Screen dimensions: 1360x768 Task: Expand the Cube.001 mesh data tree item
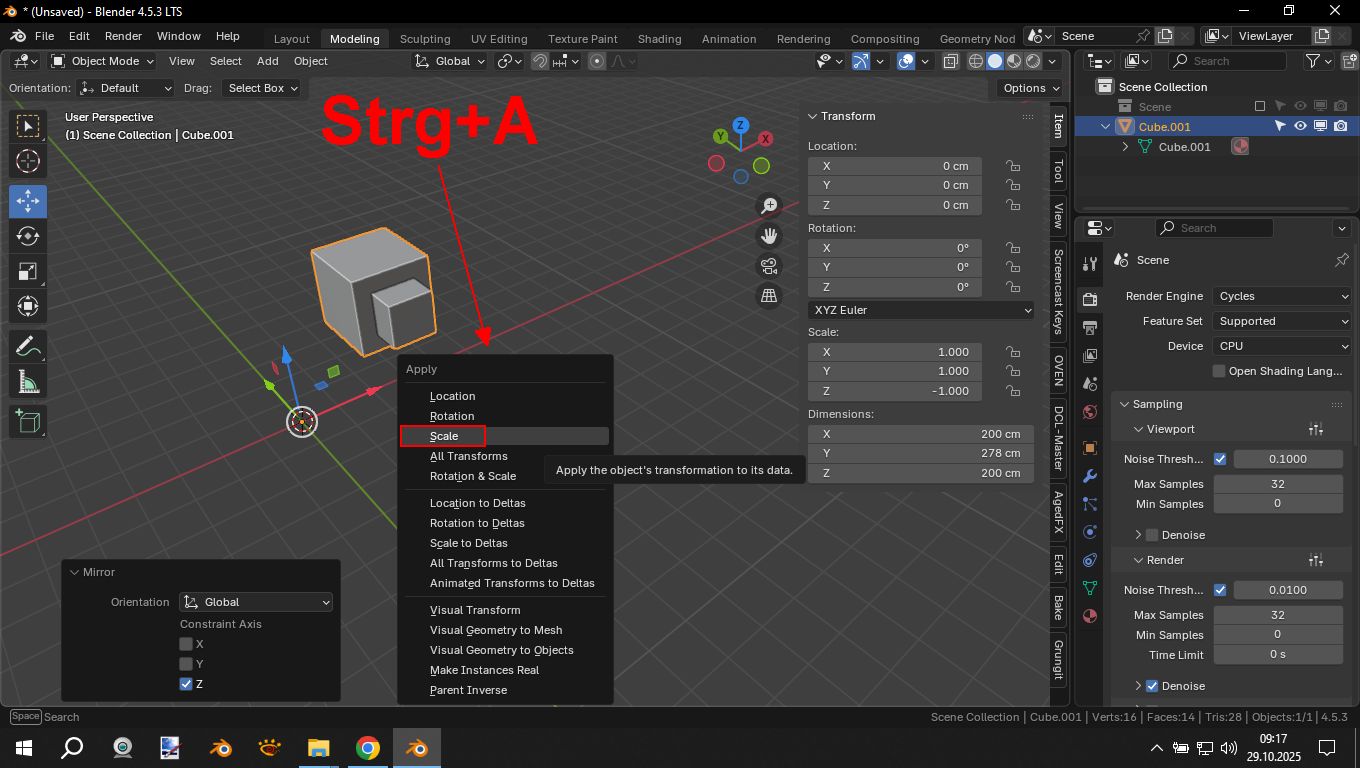click(1125, 147)
